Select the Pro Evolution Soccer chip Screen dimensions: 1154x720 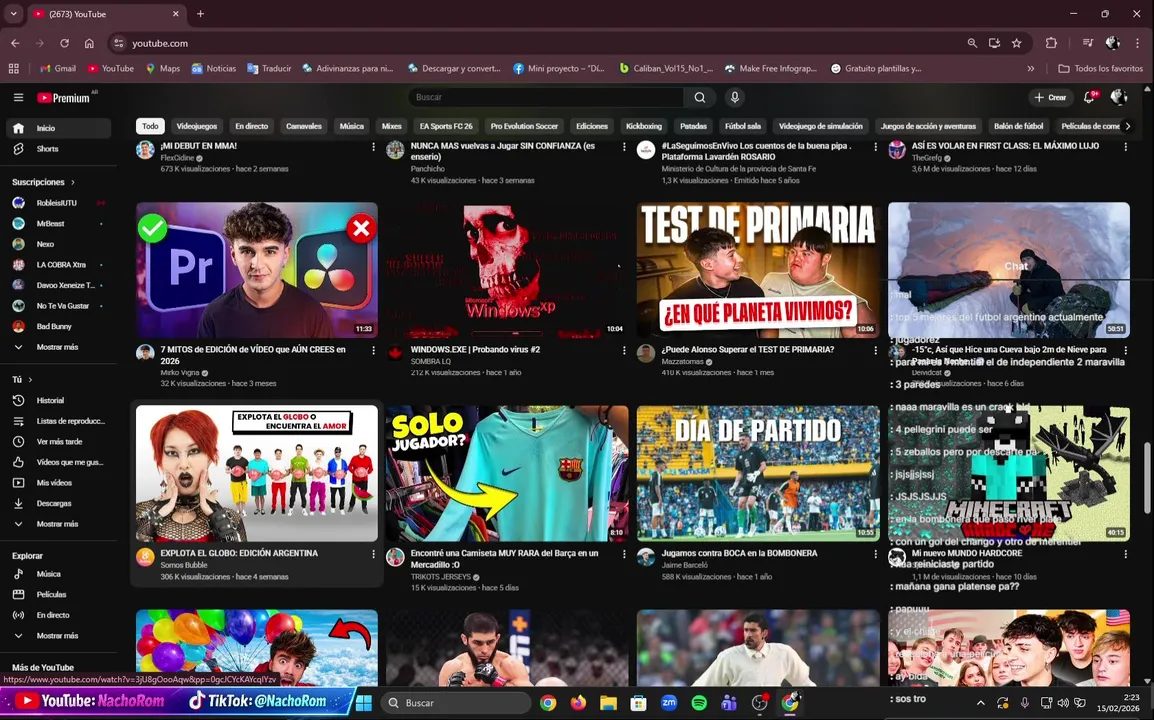[x=524, y=126]
